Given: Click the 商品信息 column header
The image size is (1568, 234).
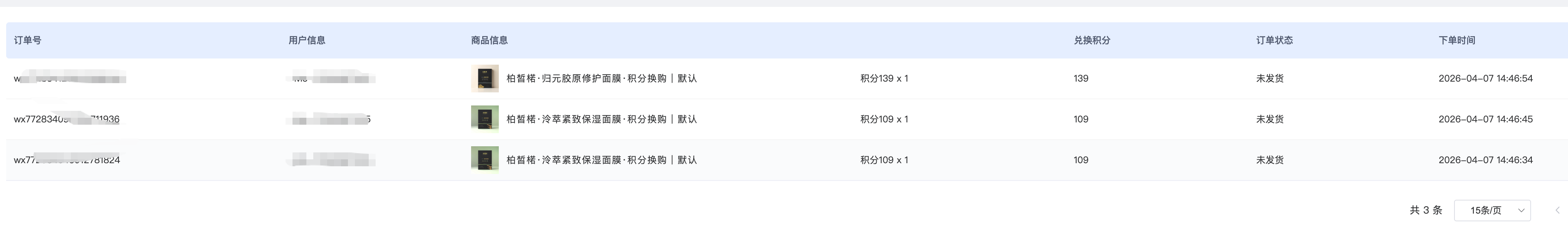Looking at the screenshot, I should tap(490, 40).
